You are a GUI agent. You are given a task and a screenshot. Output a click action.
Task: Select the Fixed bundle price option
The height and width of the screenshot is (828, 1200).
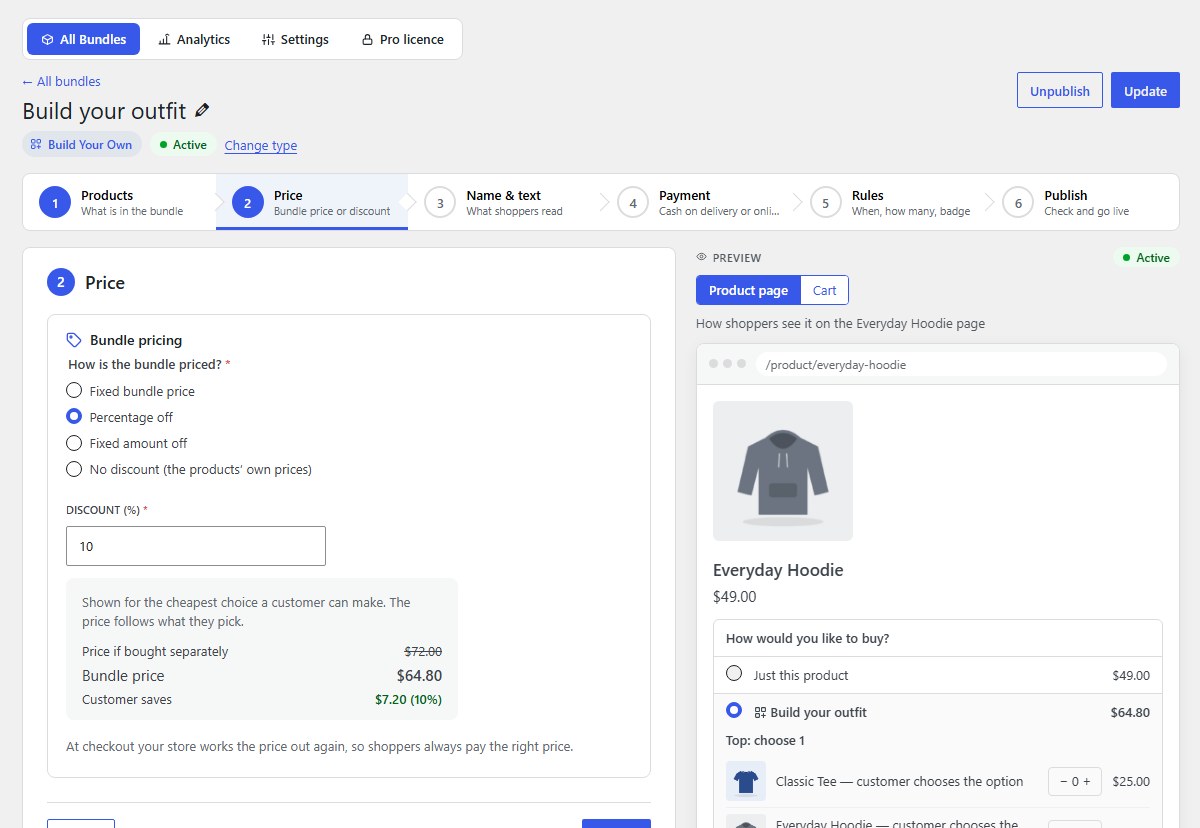coord(131,391)
